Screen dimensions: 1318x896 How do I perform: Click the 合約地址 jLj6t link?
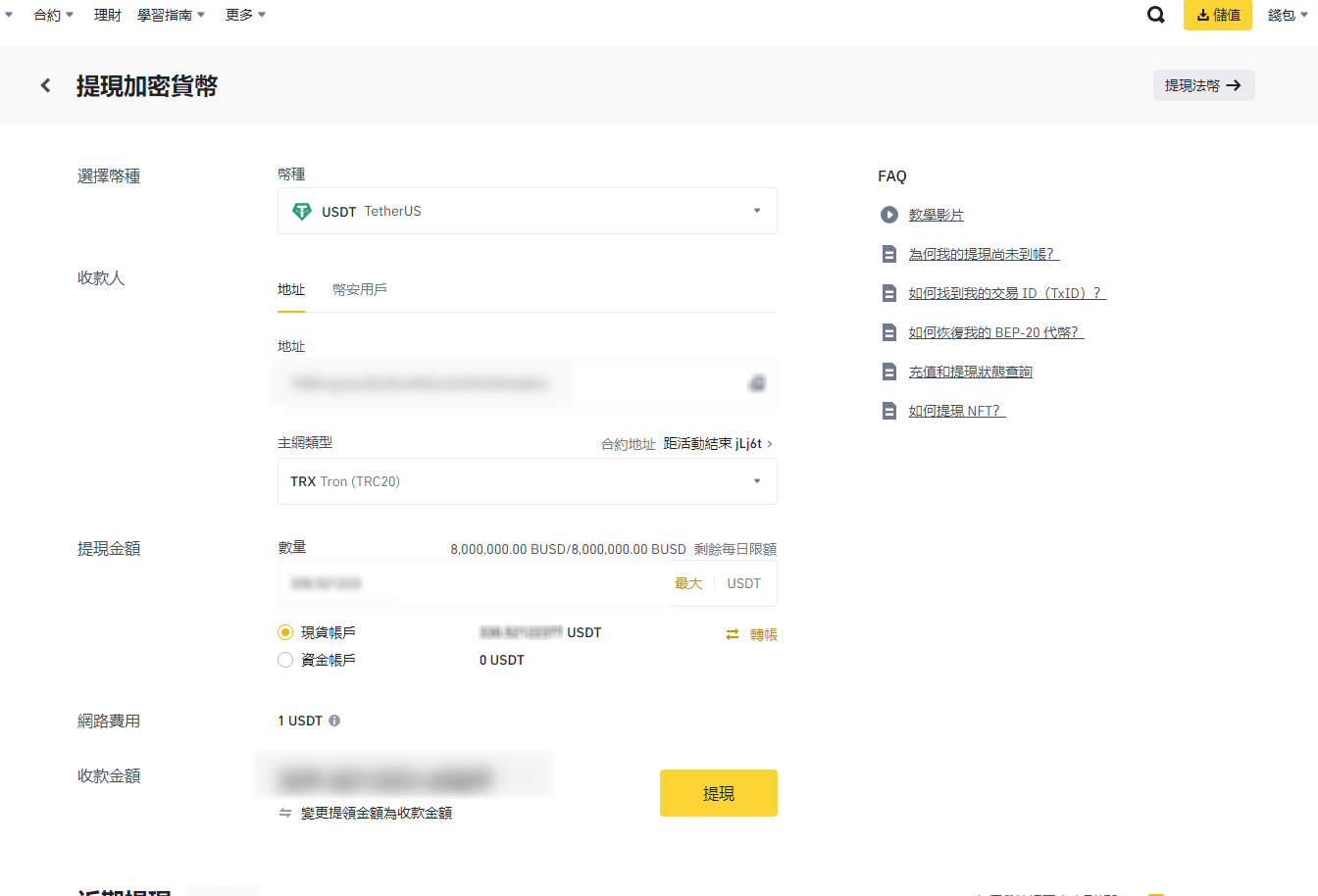tap(719, 444)
